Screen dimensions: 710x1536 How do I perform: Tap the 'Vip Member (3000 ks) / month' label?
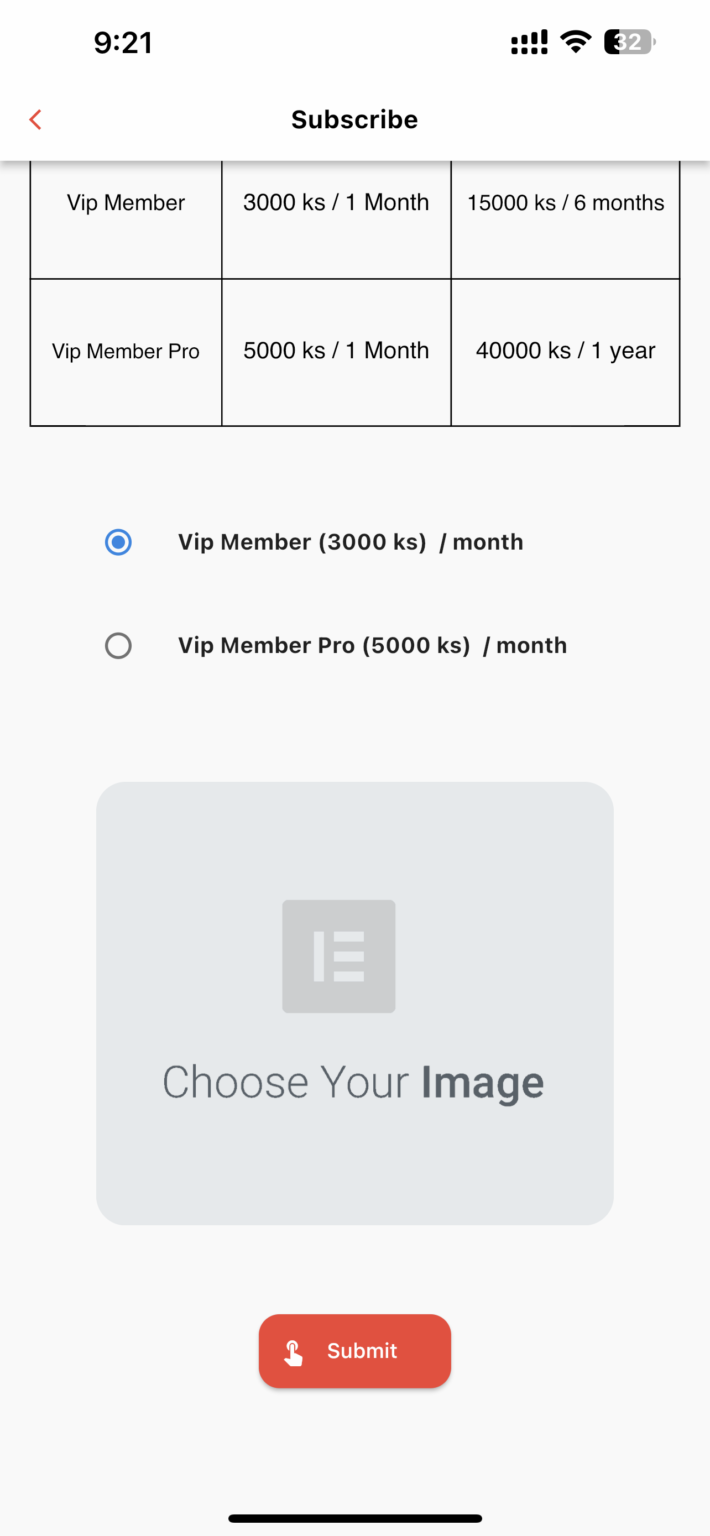pyautogui.click(x=350, y=542)
